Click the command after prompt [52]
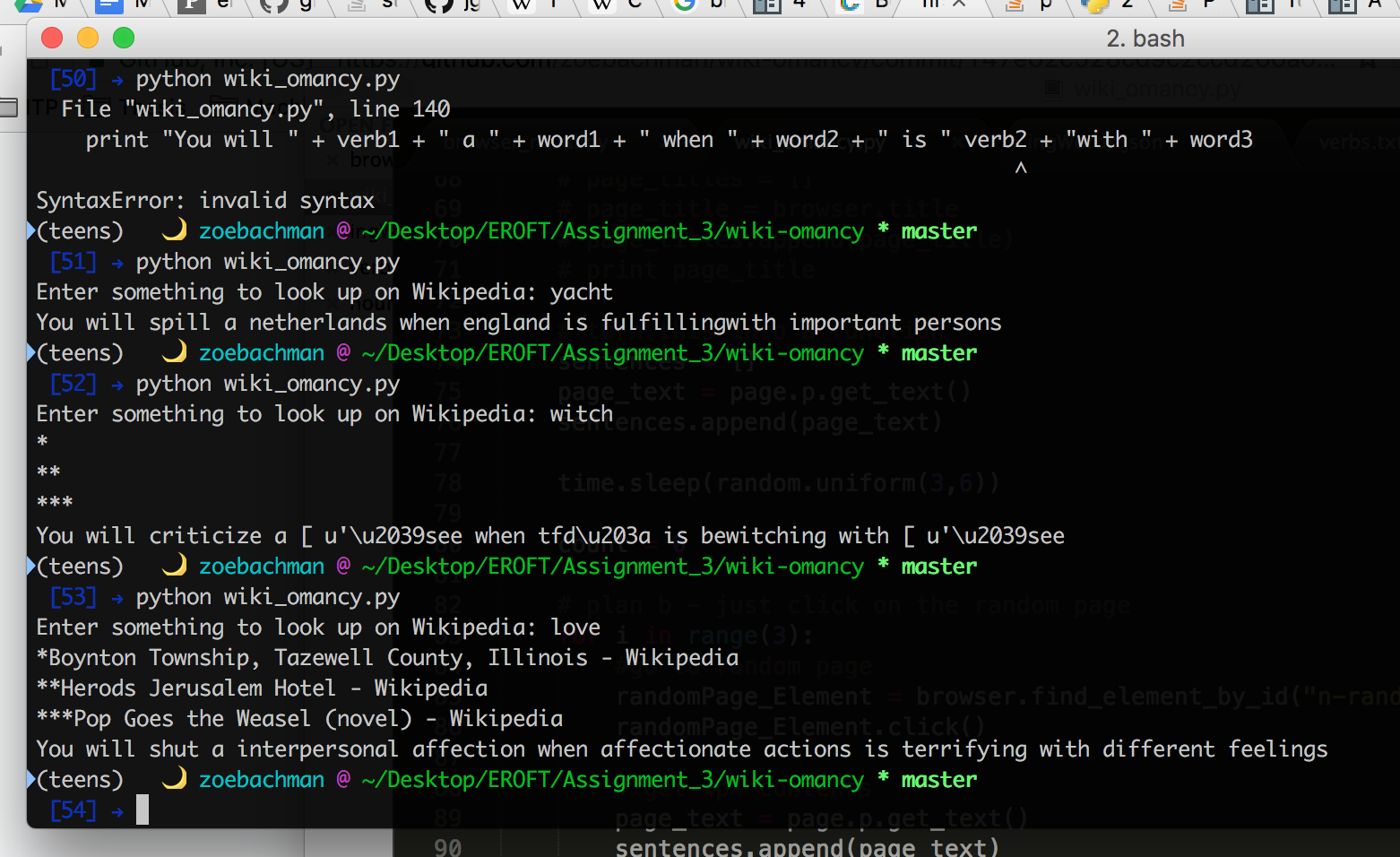Viewport: 1400px width, 857px height. (x=267, y=384)
